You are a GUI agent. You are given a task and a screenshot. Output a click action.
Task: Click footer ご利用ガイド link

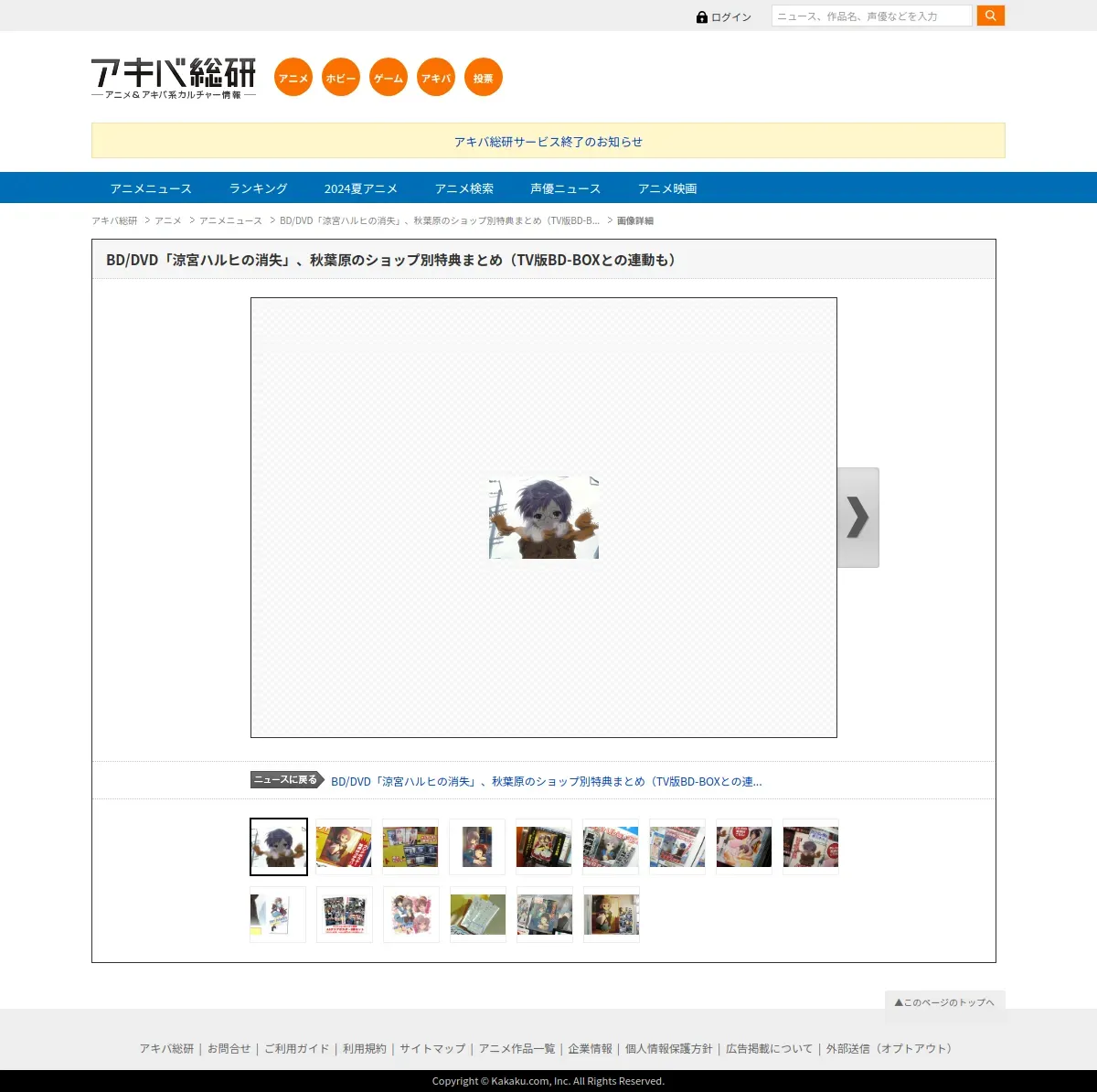coord(296,1049)
